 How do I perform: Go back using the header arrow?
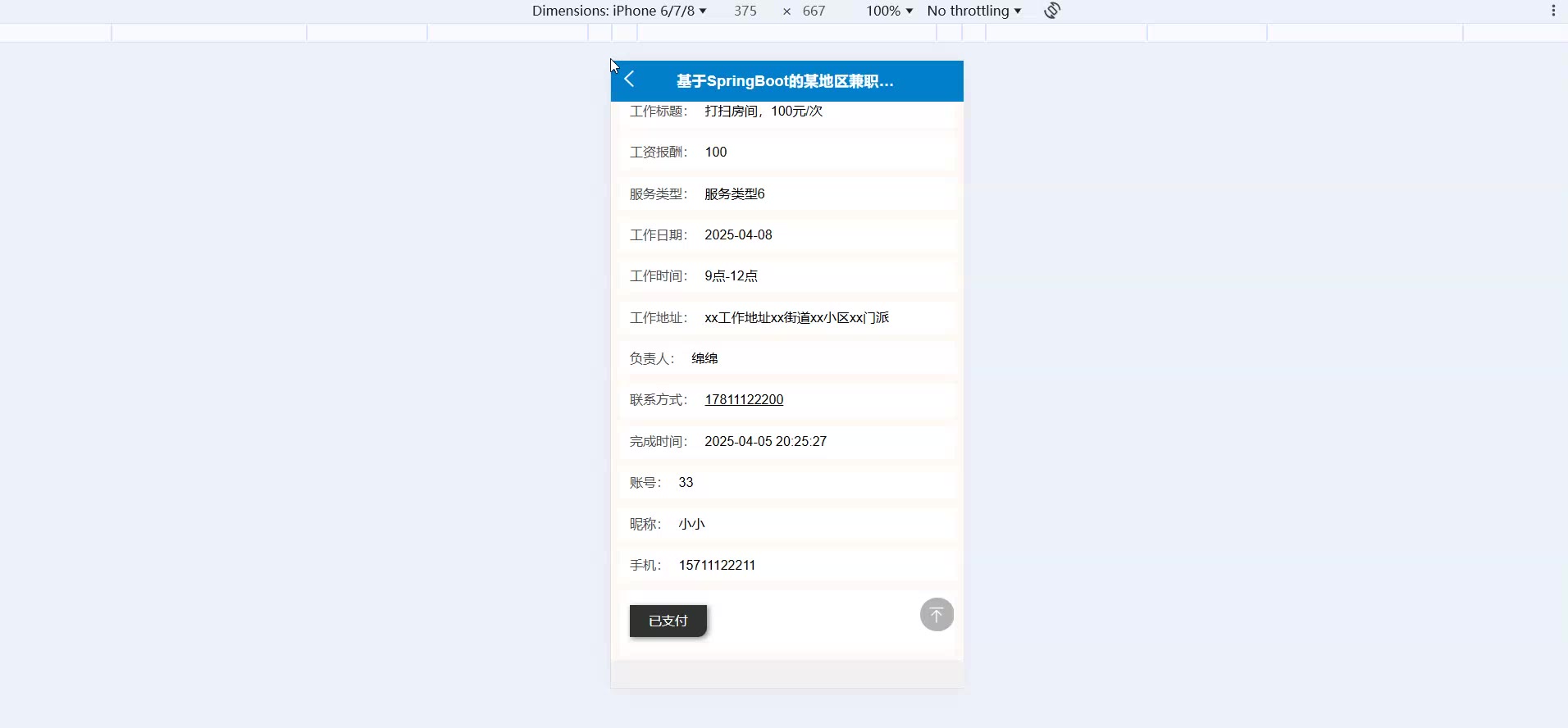(x=630, y=80)
